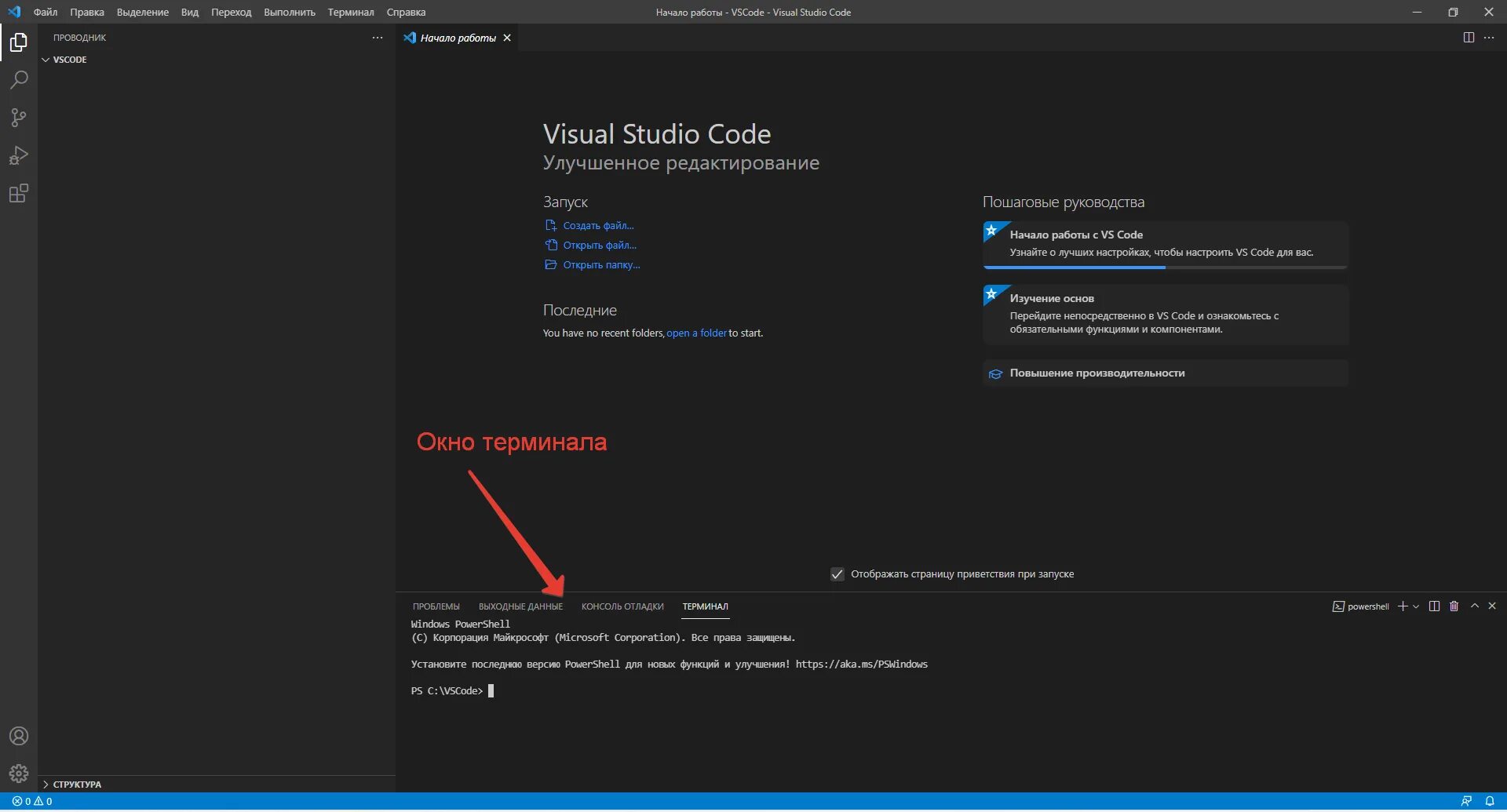Restore down the VS Code window
The width and height of the screenshot is (1507, 812).
coord(1453,12)
